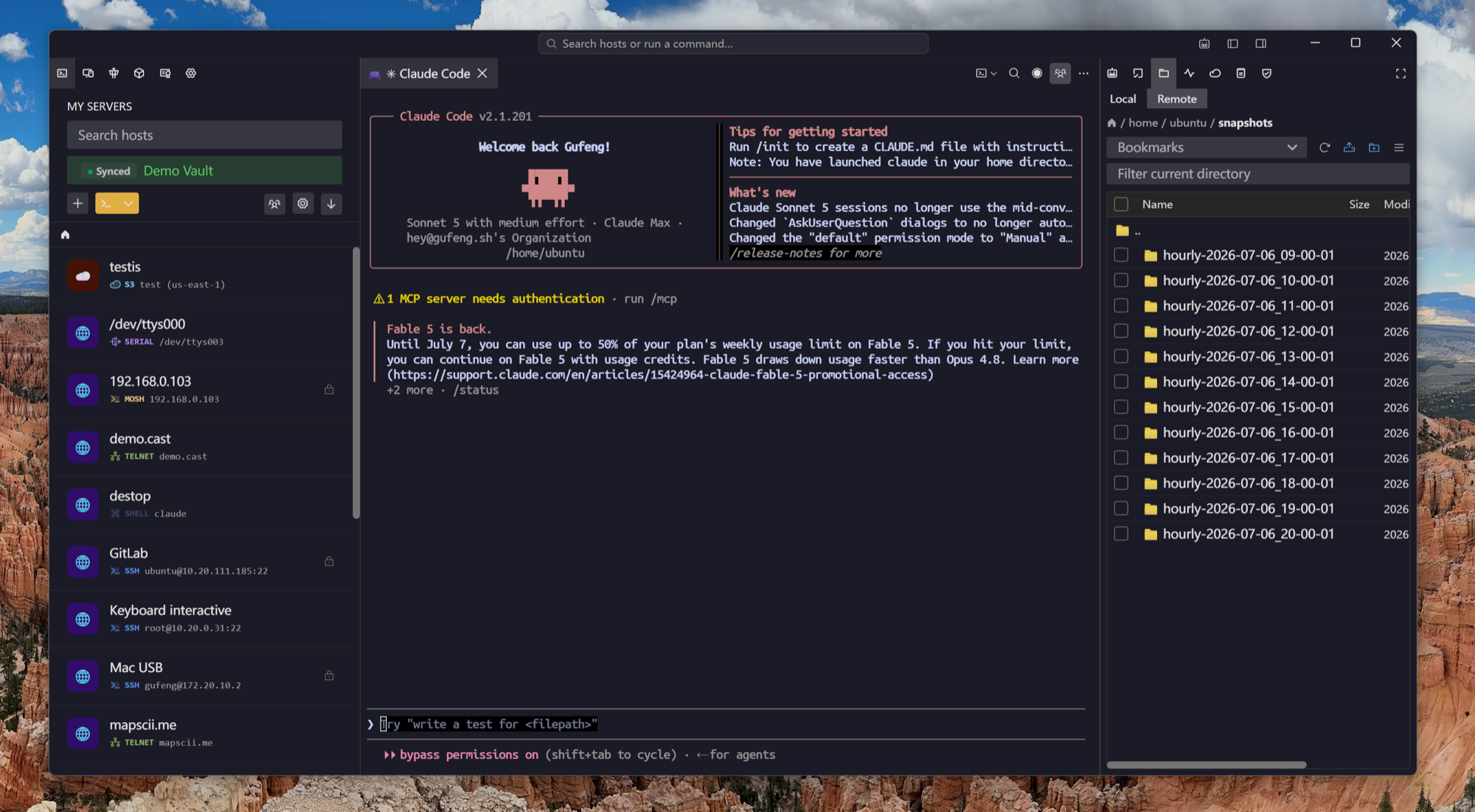Open the more options ellipsis in terminal toolbar

pyautogui.click(x=1083, y=73)
